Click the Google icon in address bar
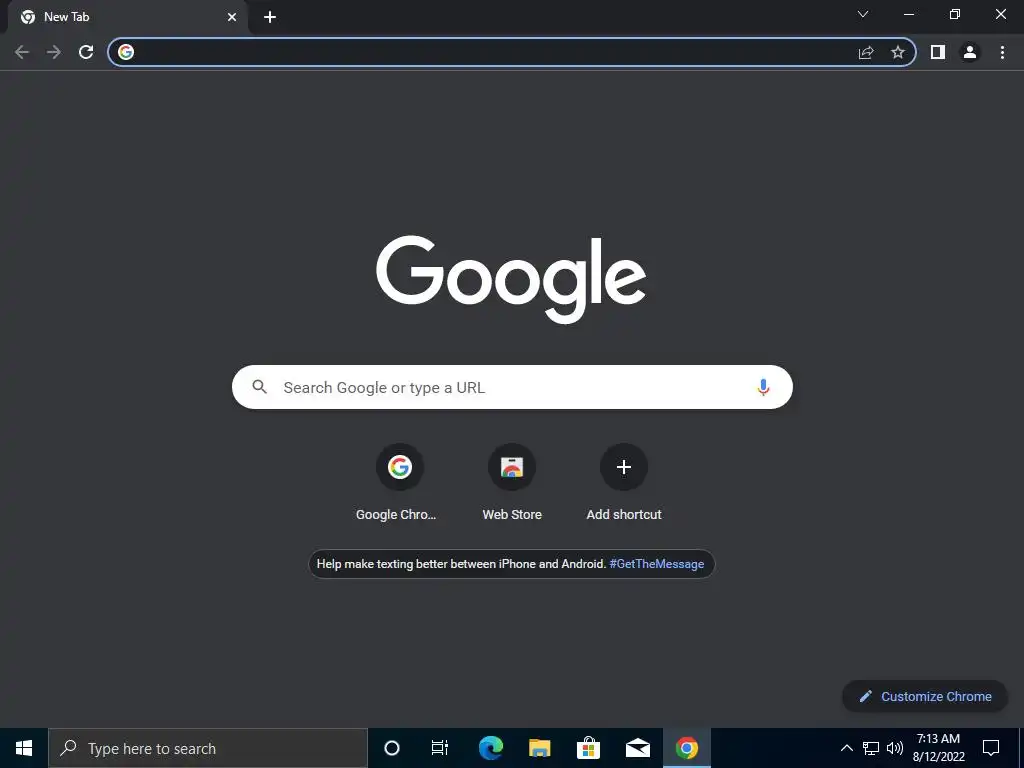The width and height of the screenshot is (1024, 768). click(126, 52)
